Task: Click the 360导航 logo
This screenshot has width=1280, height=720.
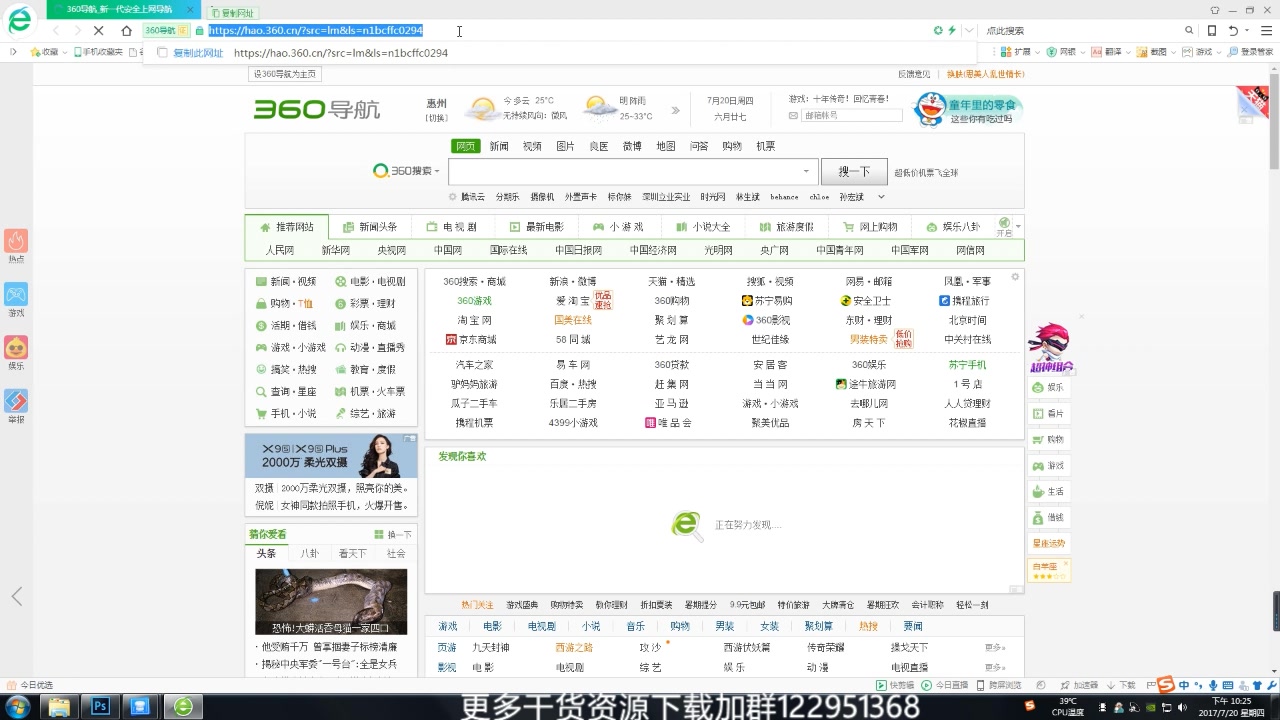Action: pyautogui.click(x=317, y=109)
